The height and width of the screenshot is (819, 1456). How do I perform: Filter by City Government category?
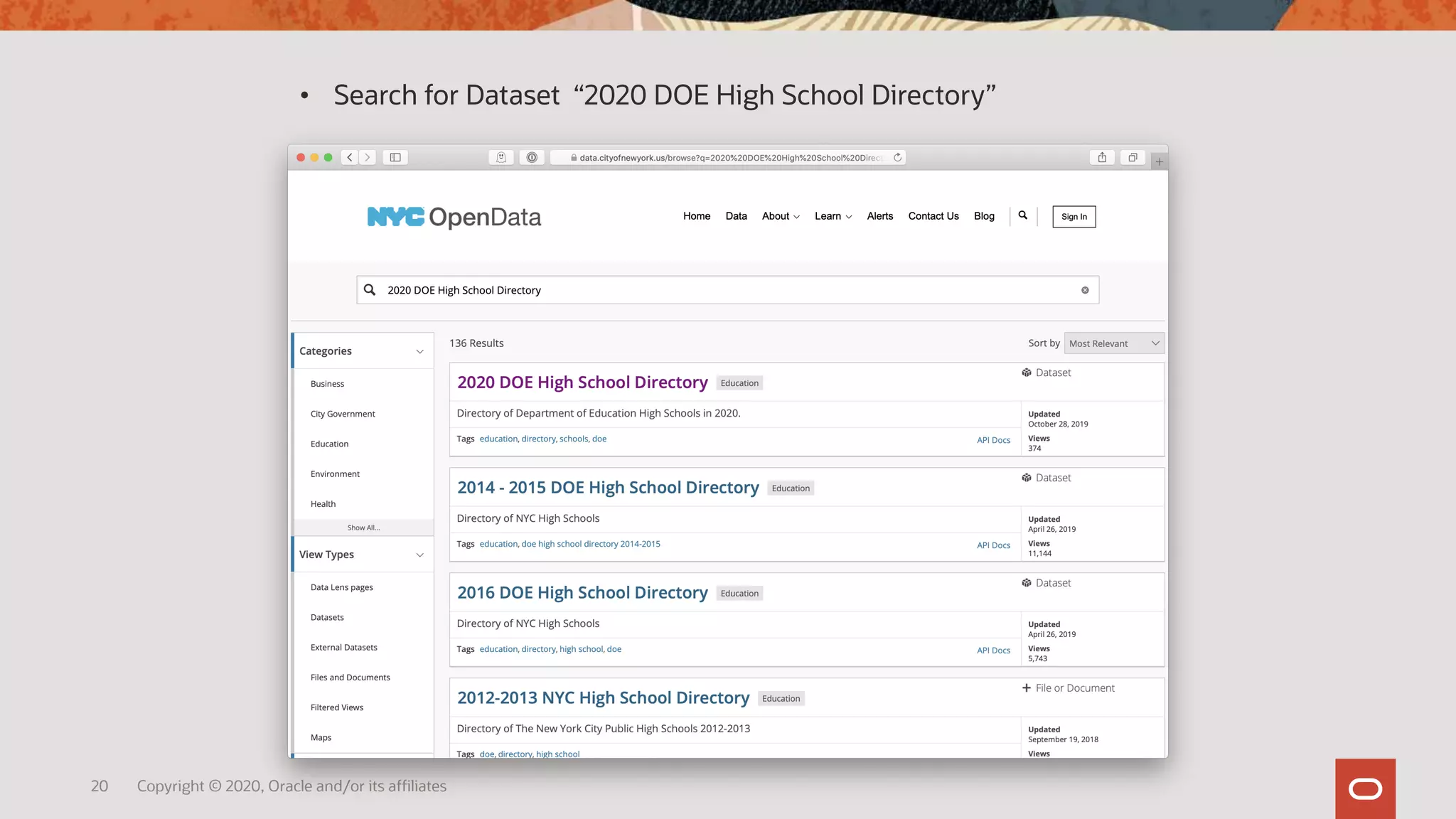point(343,414)
